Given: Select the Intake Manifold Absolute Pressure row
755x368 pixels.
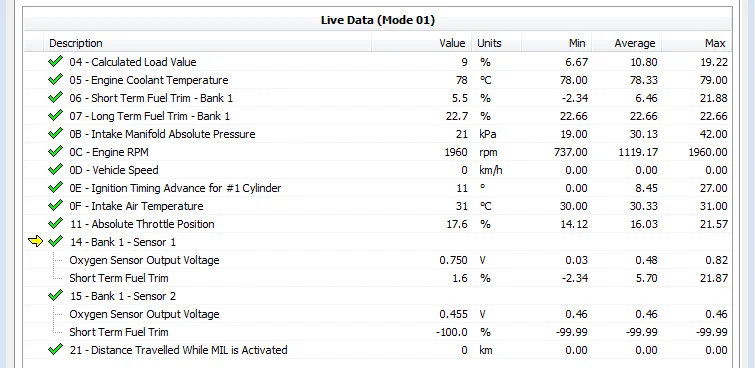Looking at the screenshot, I should (x=378, y=134).
